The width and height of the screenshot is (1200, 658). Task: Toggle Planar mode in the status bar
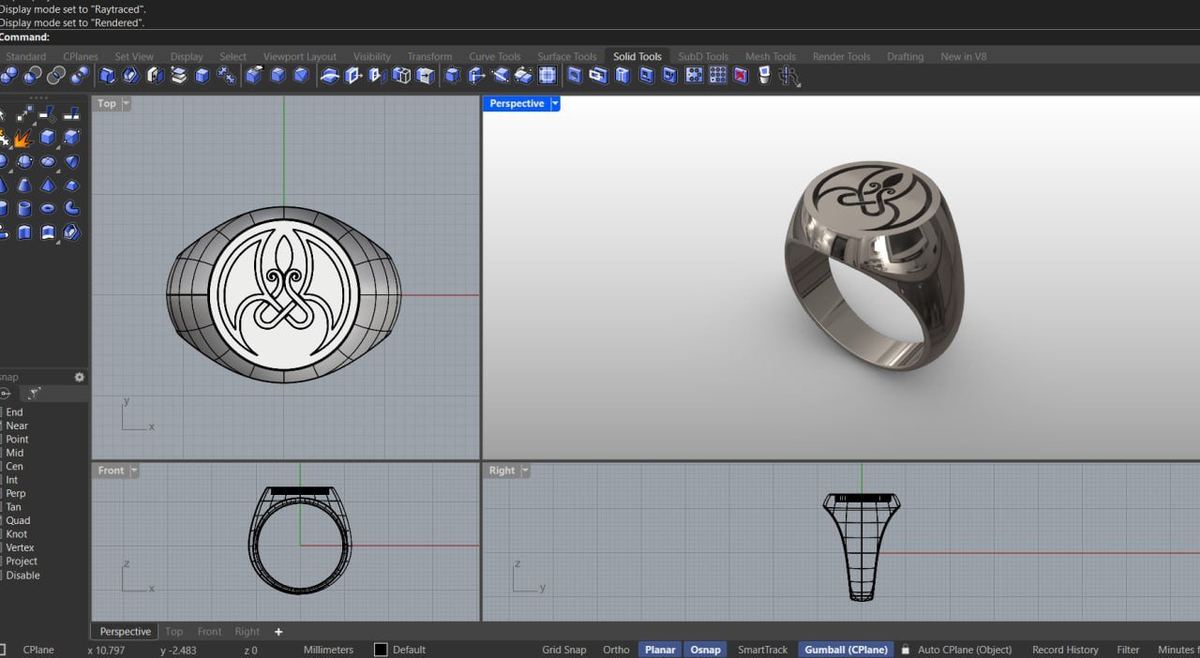tap(660, 650)
